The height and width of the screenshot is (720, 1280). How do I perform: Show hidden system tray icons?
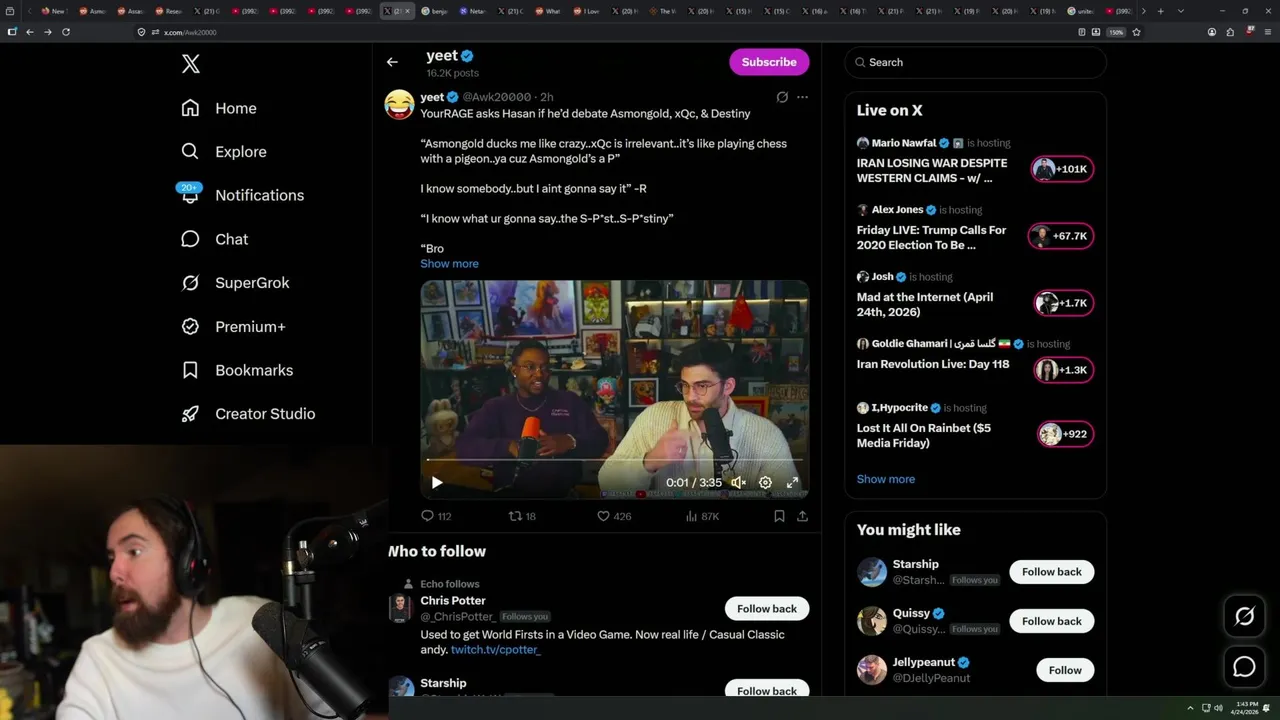pos(1190,709)
